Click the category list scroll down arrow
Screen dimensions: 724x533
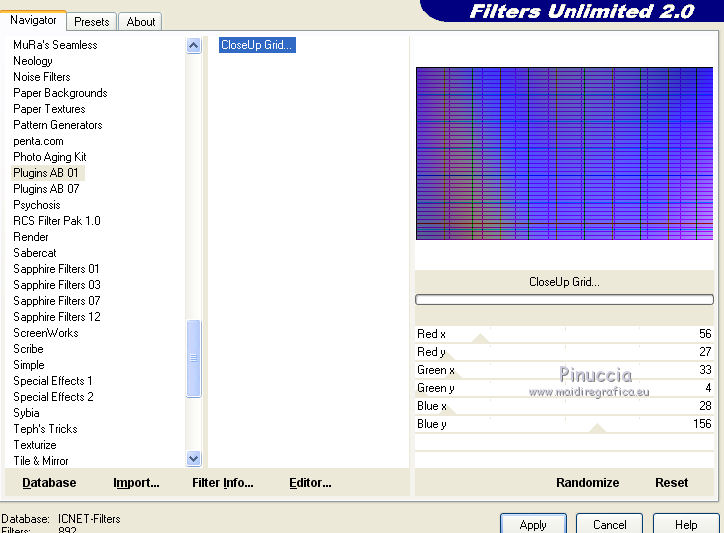click(x=193, y=459)
